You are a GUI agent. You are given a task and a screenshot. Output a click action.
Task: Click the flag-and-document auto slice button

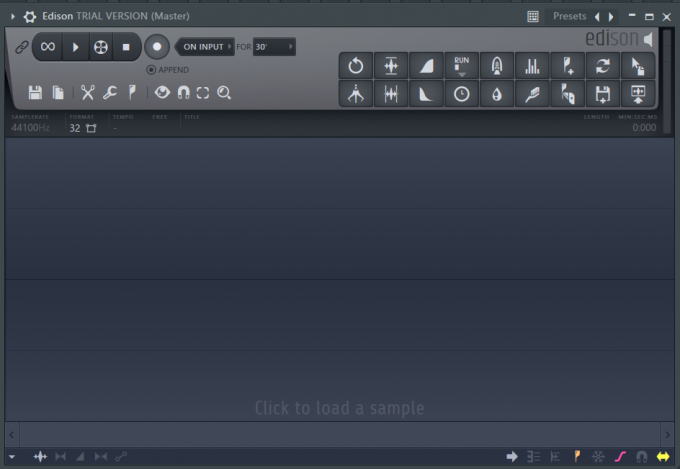568,94
